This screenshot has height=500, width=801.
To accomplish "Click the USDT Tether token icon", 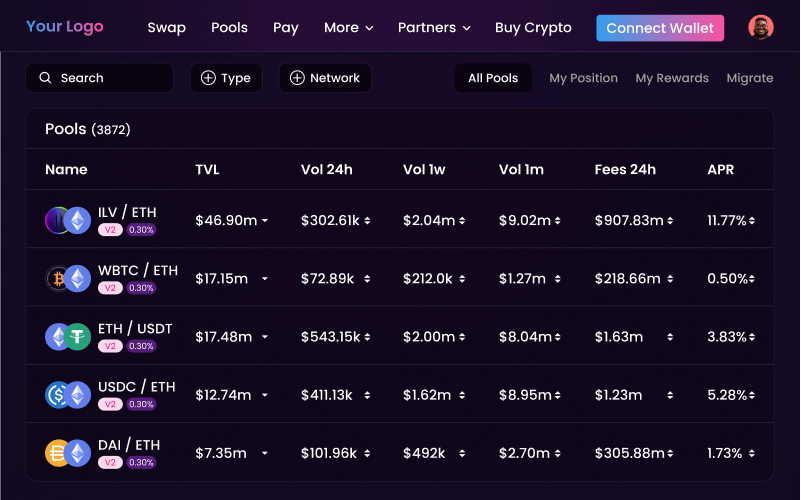I will click(78, 337).
